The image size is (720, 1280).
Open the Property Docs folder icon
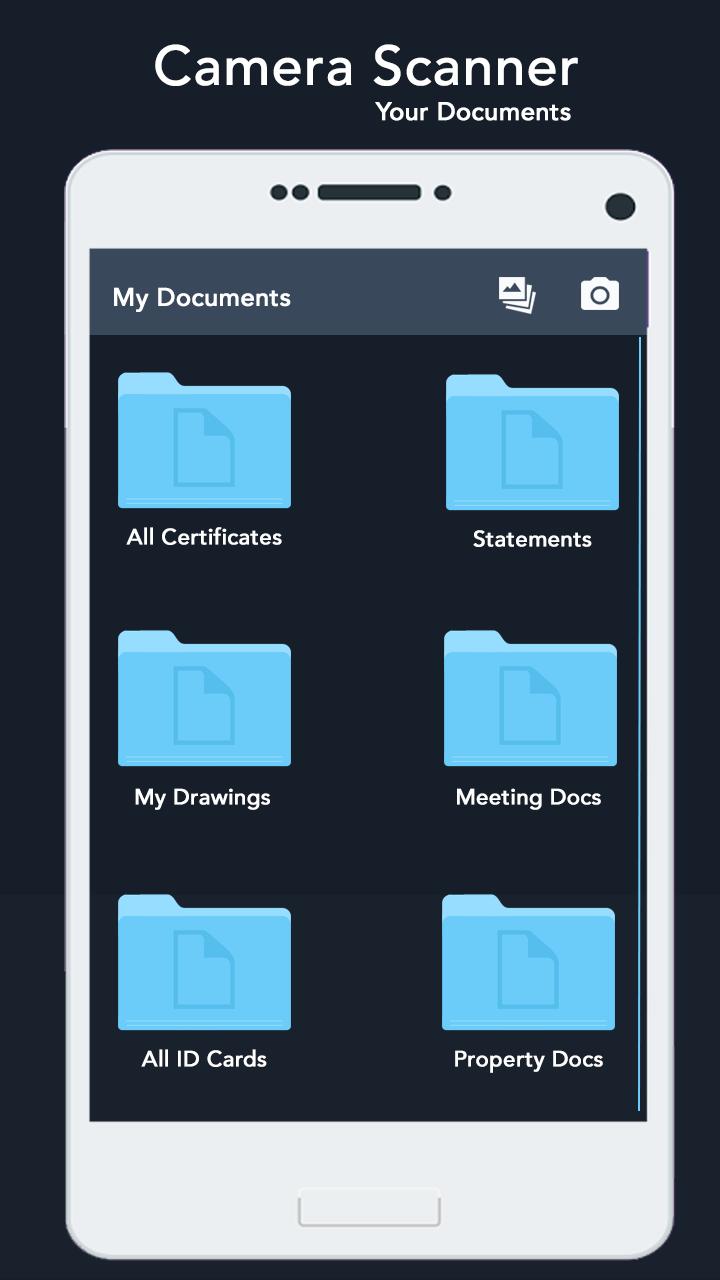point(528,962)
